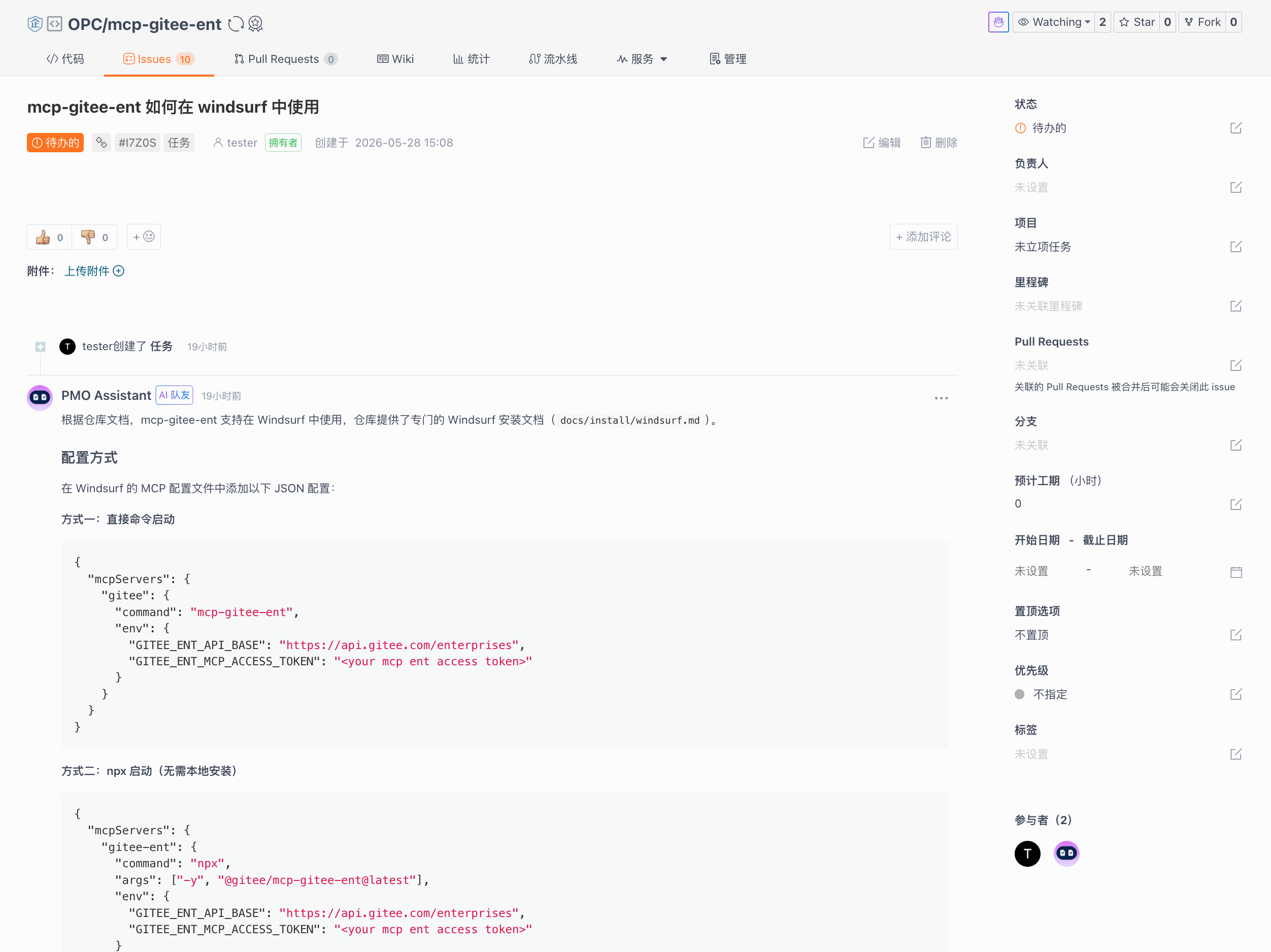1271x952 pixels.
Task: Click the 编辑 edit issue button
Action: (882, 143)
